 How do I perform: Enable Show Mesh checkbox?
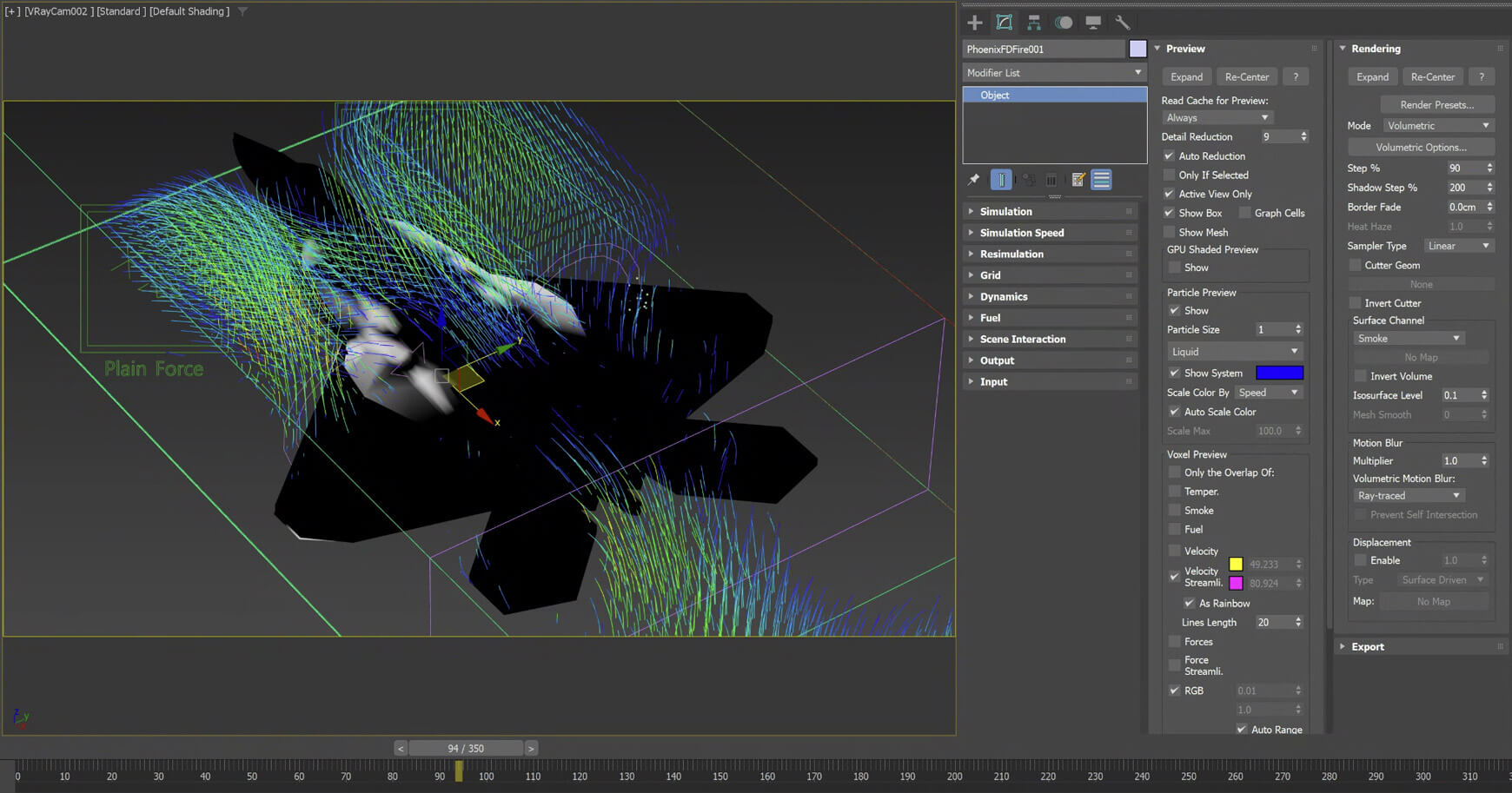click(x=1169, y=232)
